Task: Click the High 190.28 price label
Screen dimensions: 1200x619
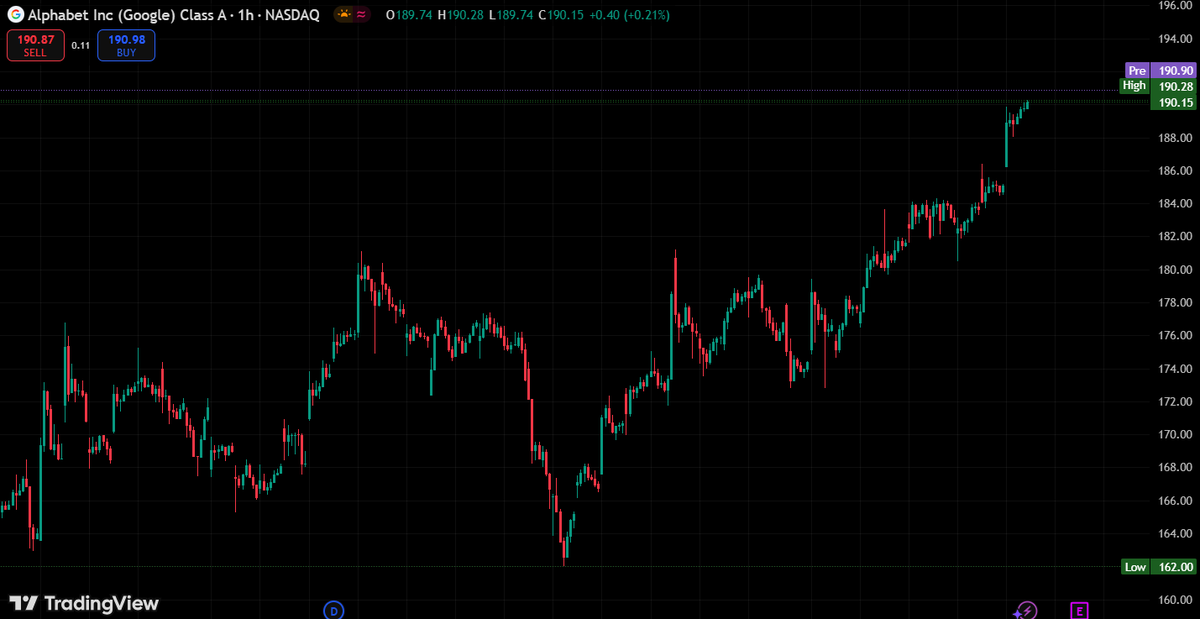Action: pos(1158,86)
